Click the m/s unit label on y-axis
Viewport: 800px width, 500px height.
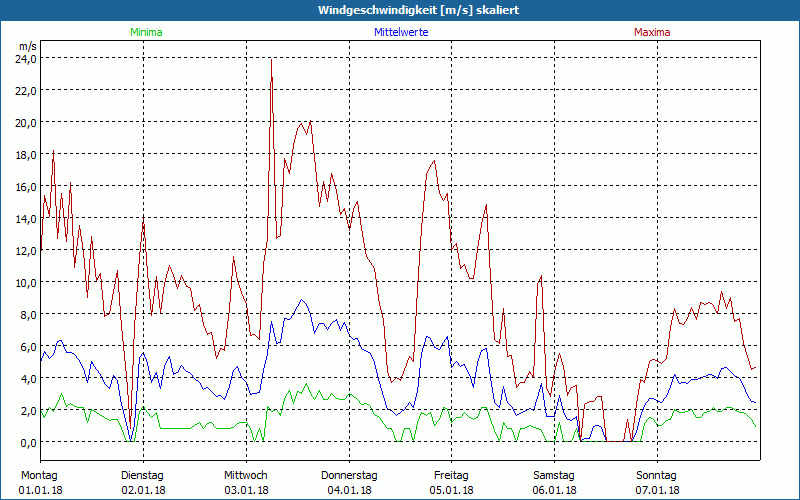point(28,46)
